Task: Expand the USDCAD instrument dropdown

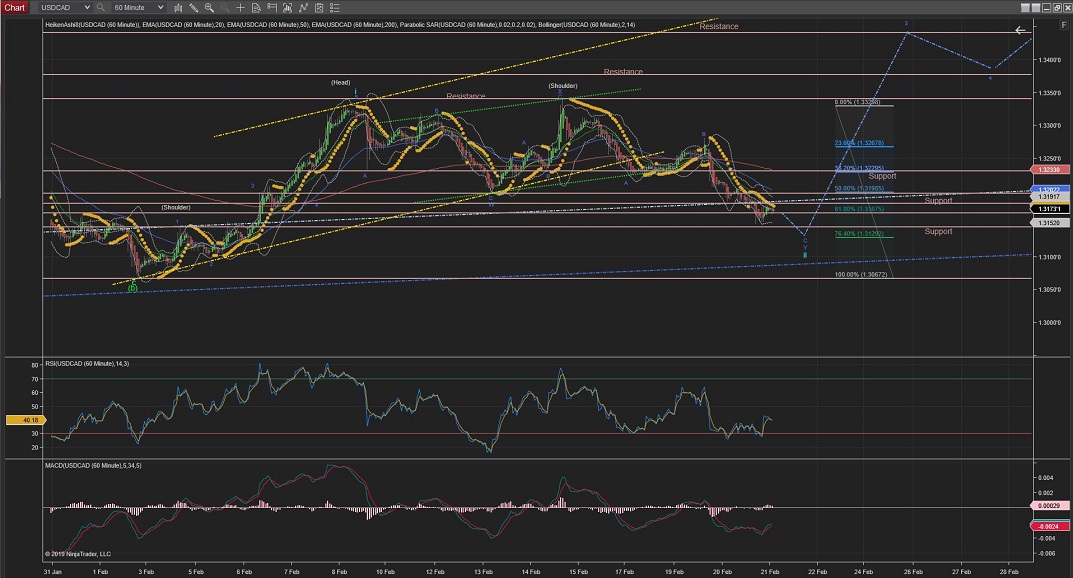Action: coord(85,7)
